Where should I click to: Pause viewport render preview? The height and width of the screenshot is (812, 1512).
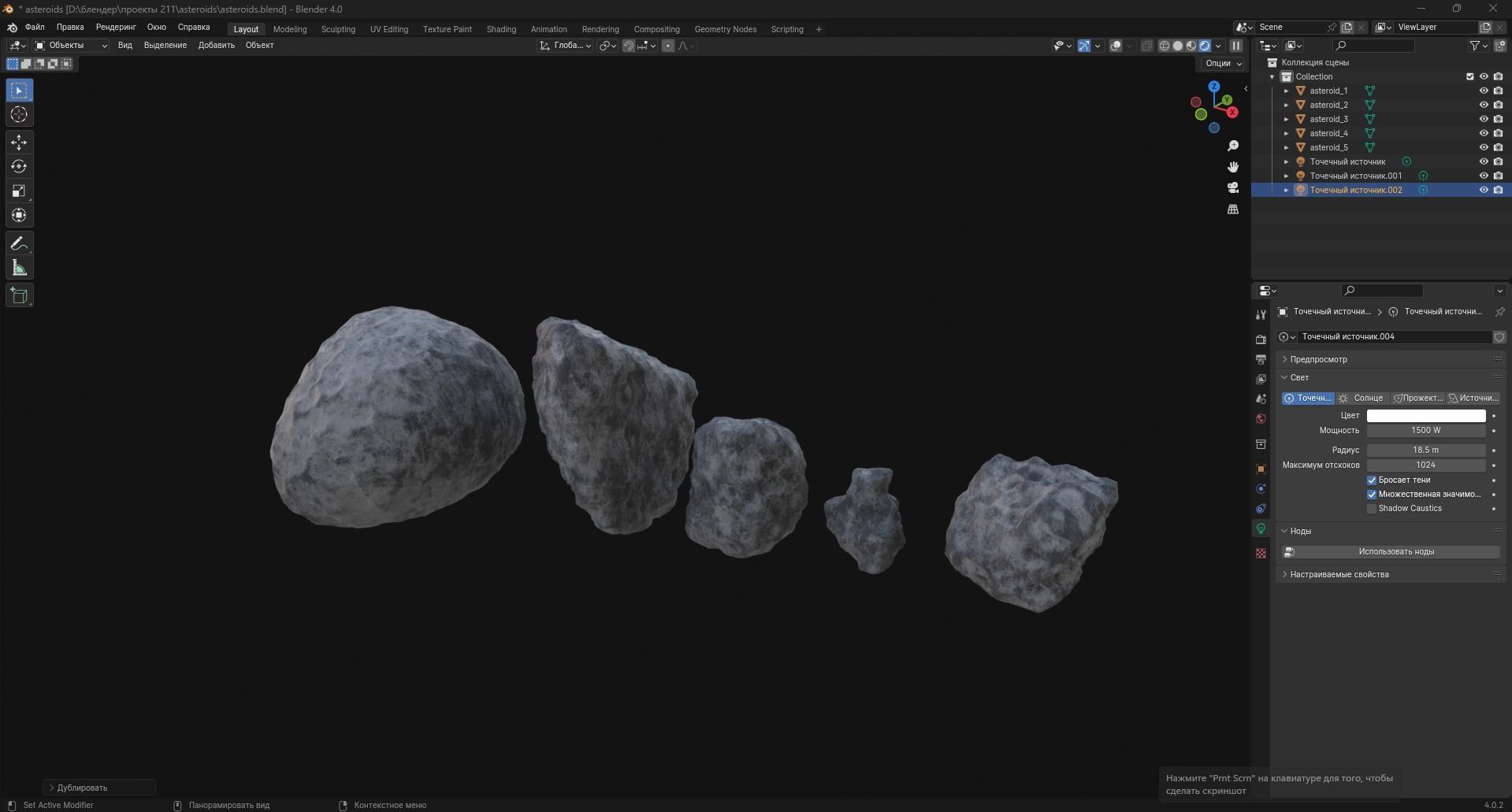1235,46
